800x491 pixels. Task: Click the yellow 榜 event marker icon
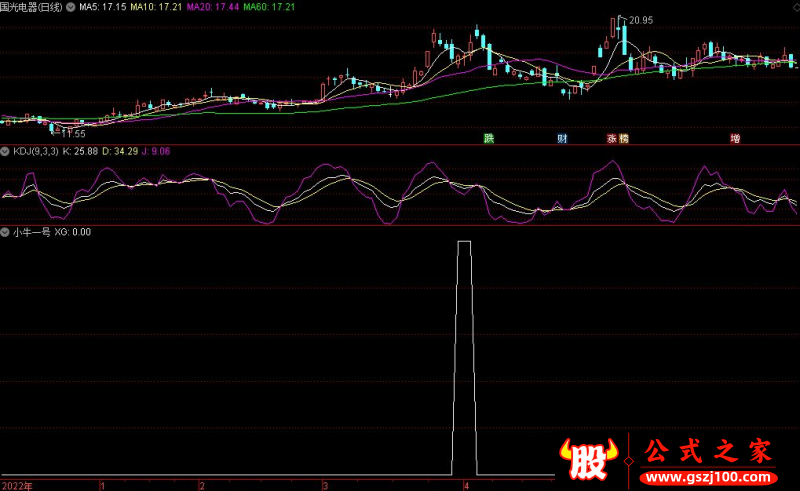(x=623, y=138)
